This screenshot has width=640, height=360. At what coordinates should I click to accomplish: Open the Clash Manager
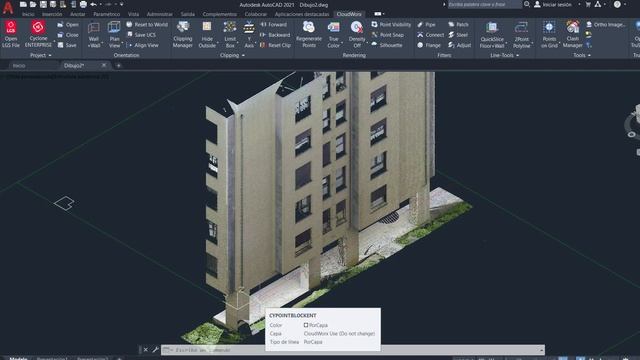pyautogui.click(x=572, y=35)
